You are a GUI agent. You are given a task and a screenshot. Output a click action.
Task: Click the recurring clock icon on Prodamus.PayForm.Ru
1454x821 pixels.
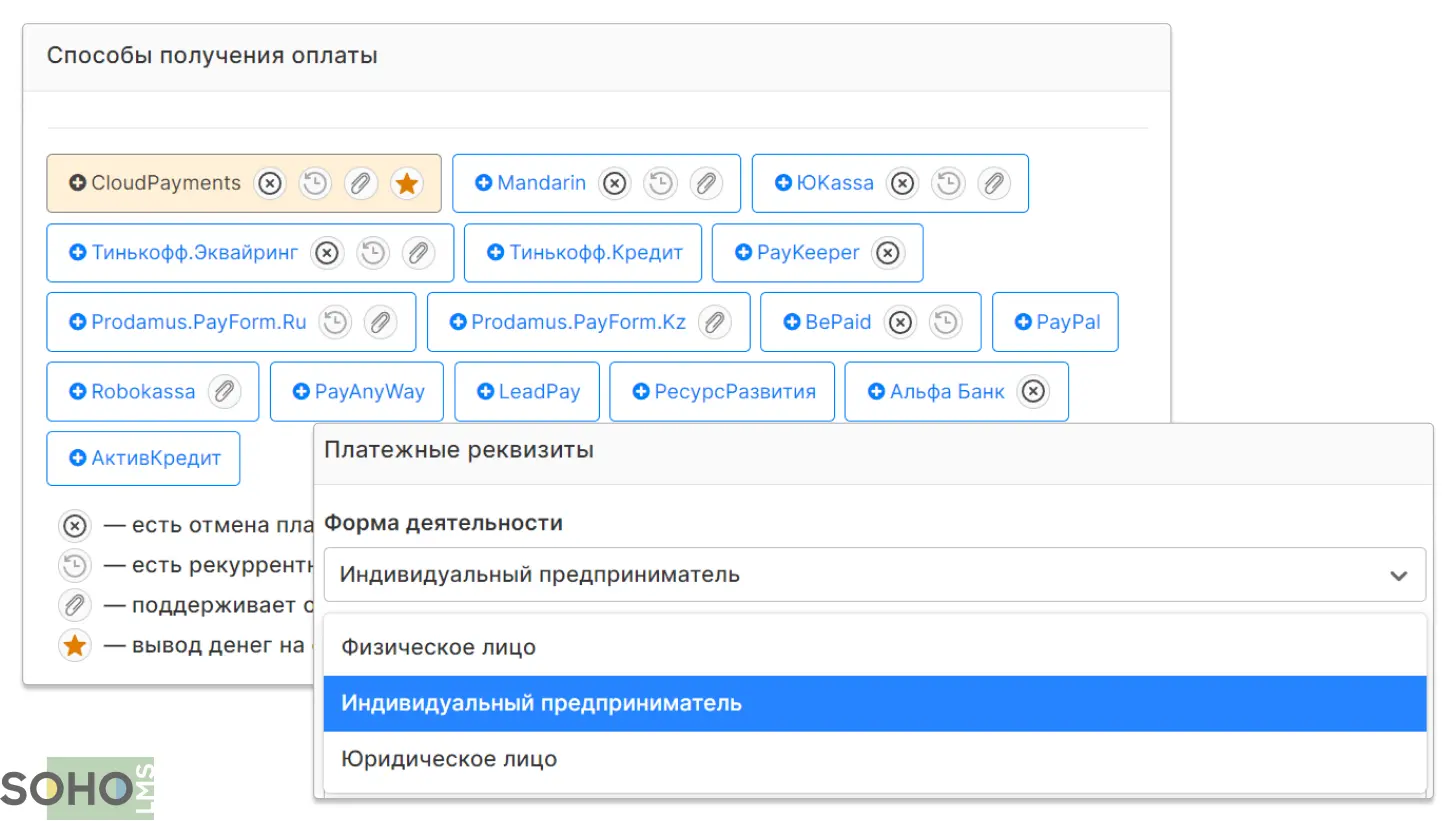tap(335, 322)
